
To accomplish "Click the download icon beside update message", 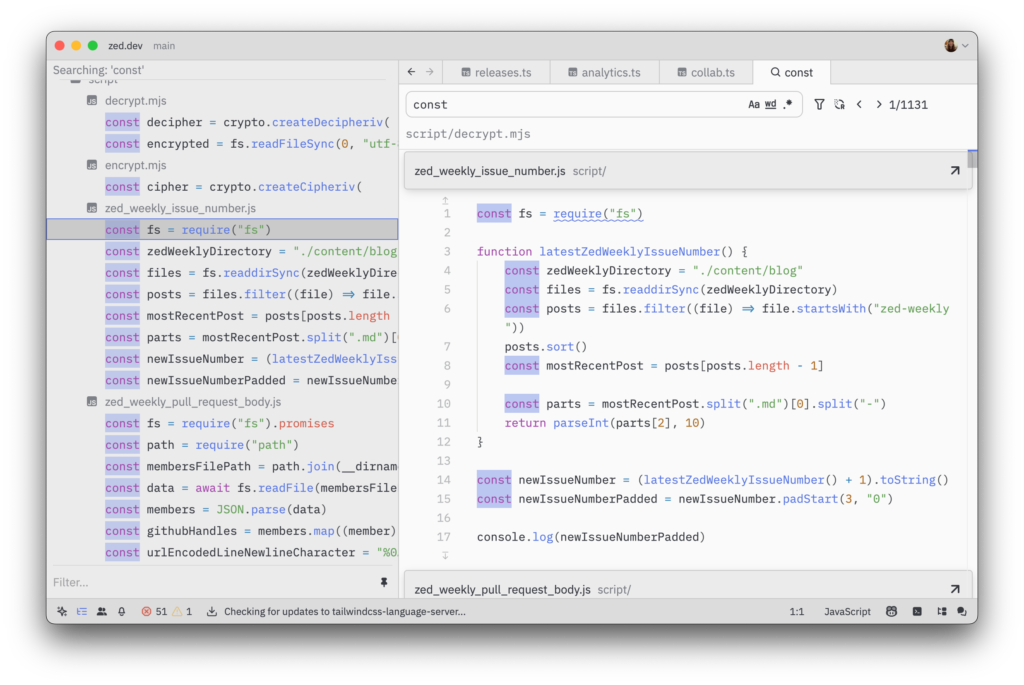I will [x=212, y=612].
